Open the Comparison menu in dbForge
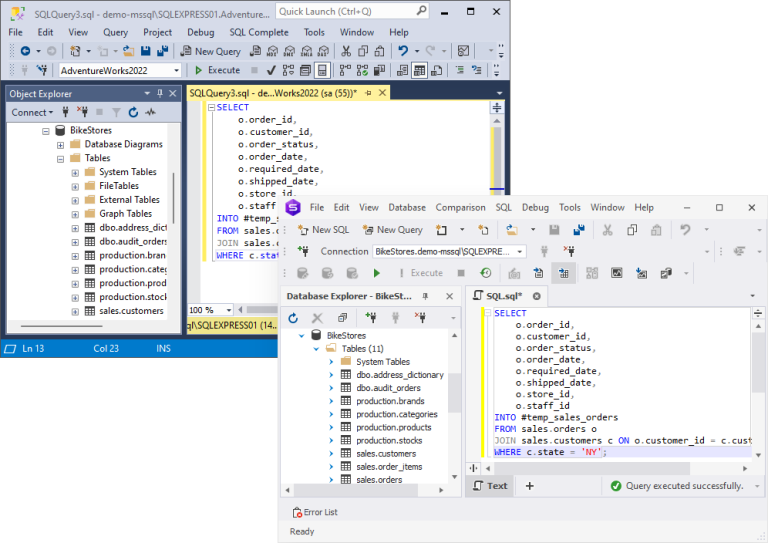Screen dimensions: 768x543 pyautogui.click(x=460, y=208)
